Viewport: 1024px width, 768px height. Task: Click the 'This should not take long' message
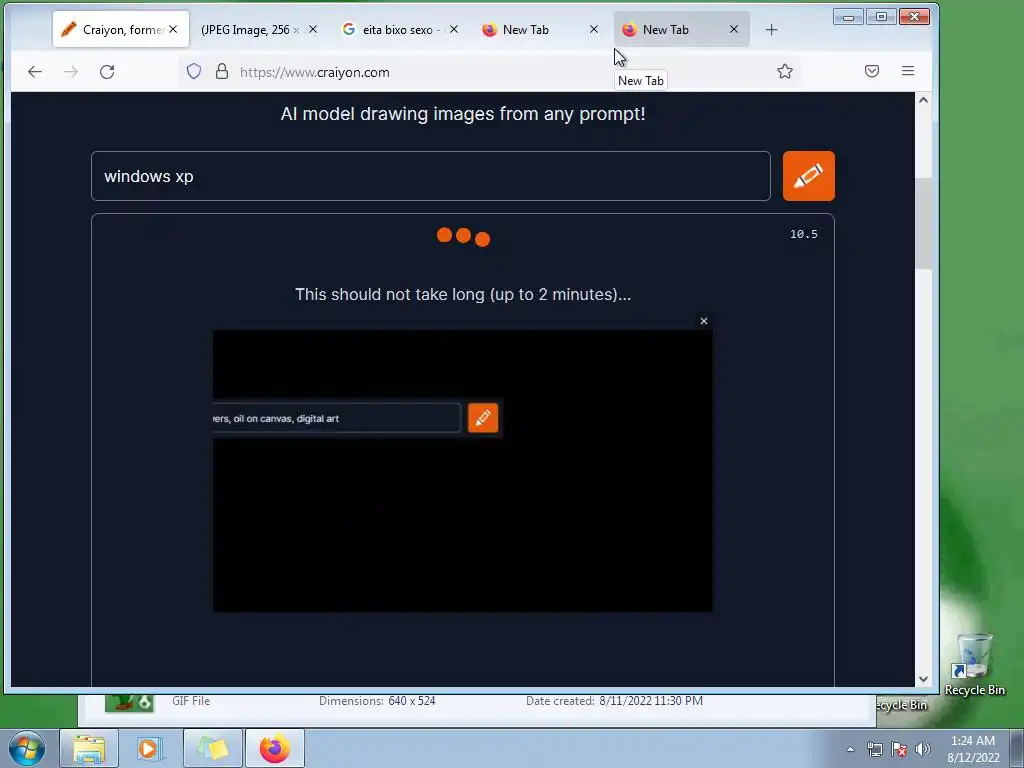[x=463, y=295]
